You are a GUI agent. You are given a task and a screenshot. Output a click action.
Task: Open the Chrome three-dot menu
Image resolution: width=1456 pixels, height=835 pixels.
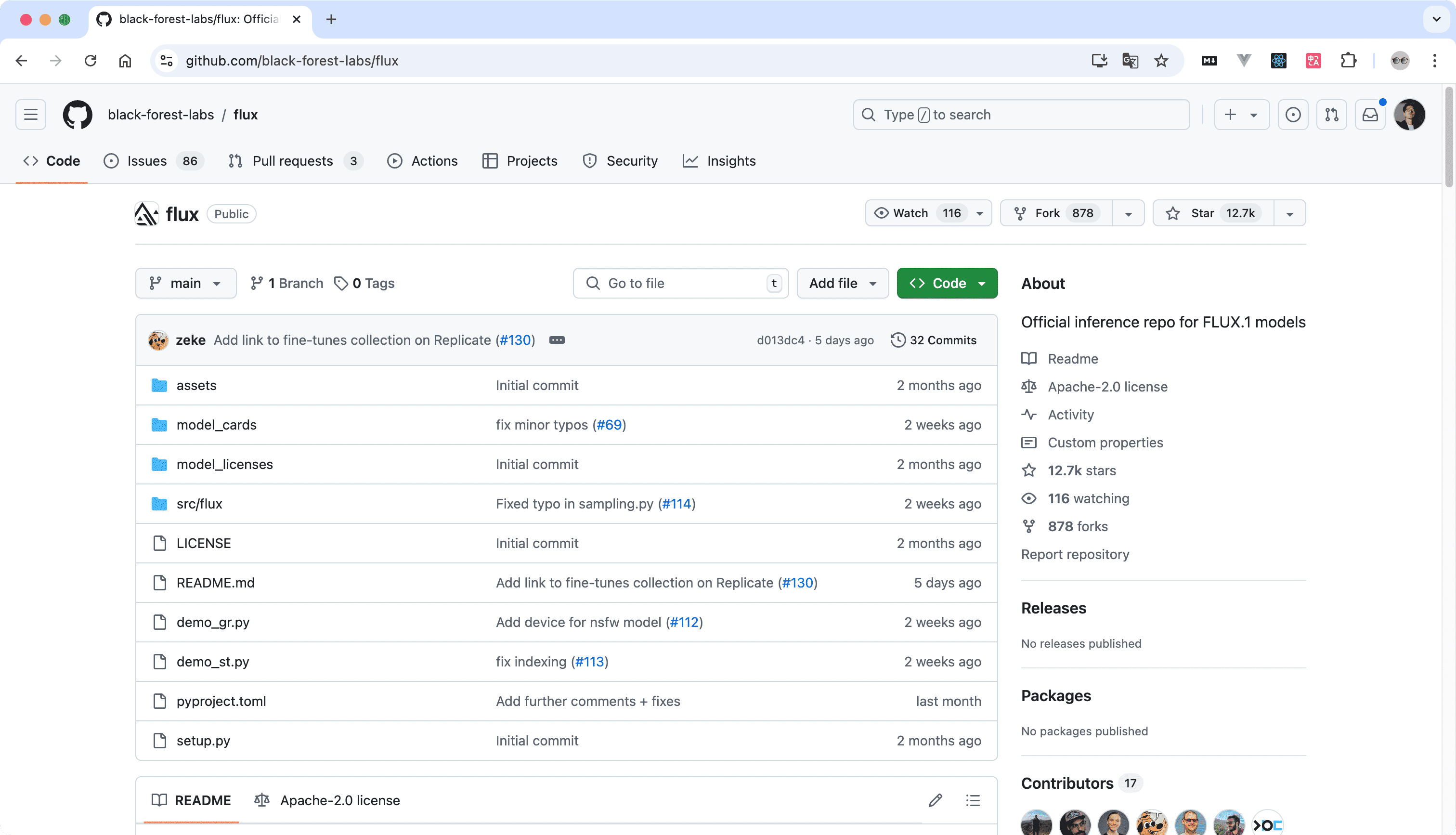pos(1434,61)
